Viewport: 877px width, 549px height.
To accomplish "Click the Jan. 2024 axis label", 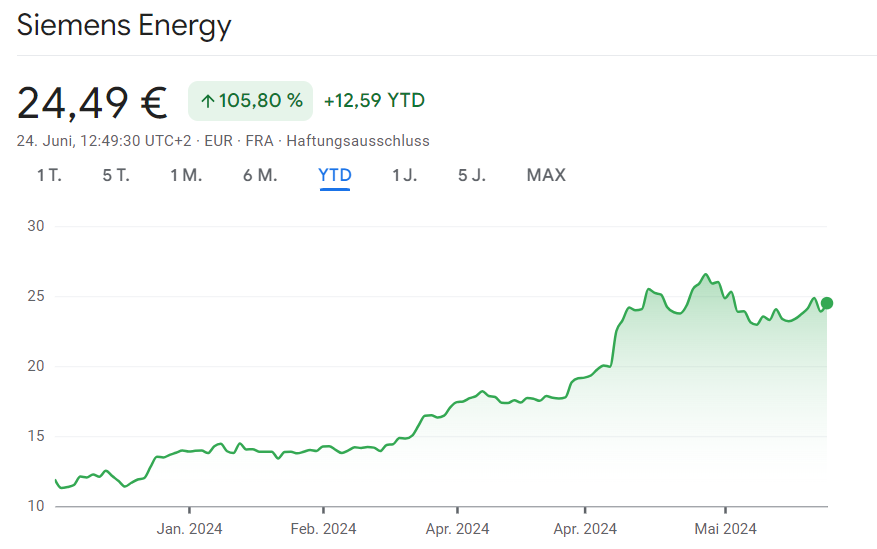I will click(189, 529).
